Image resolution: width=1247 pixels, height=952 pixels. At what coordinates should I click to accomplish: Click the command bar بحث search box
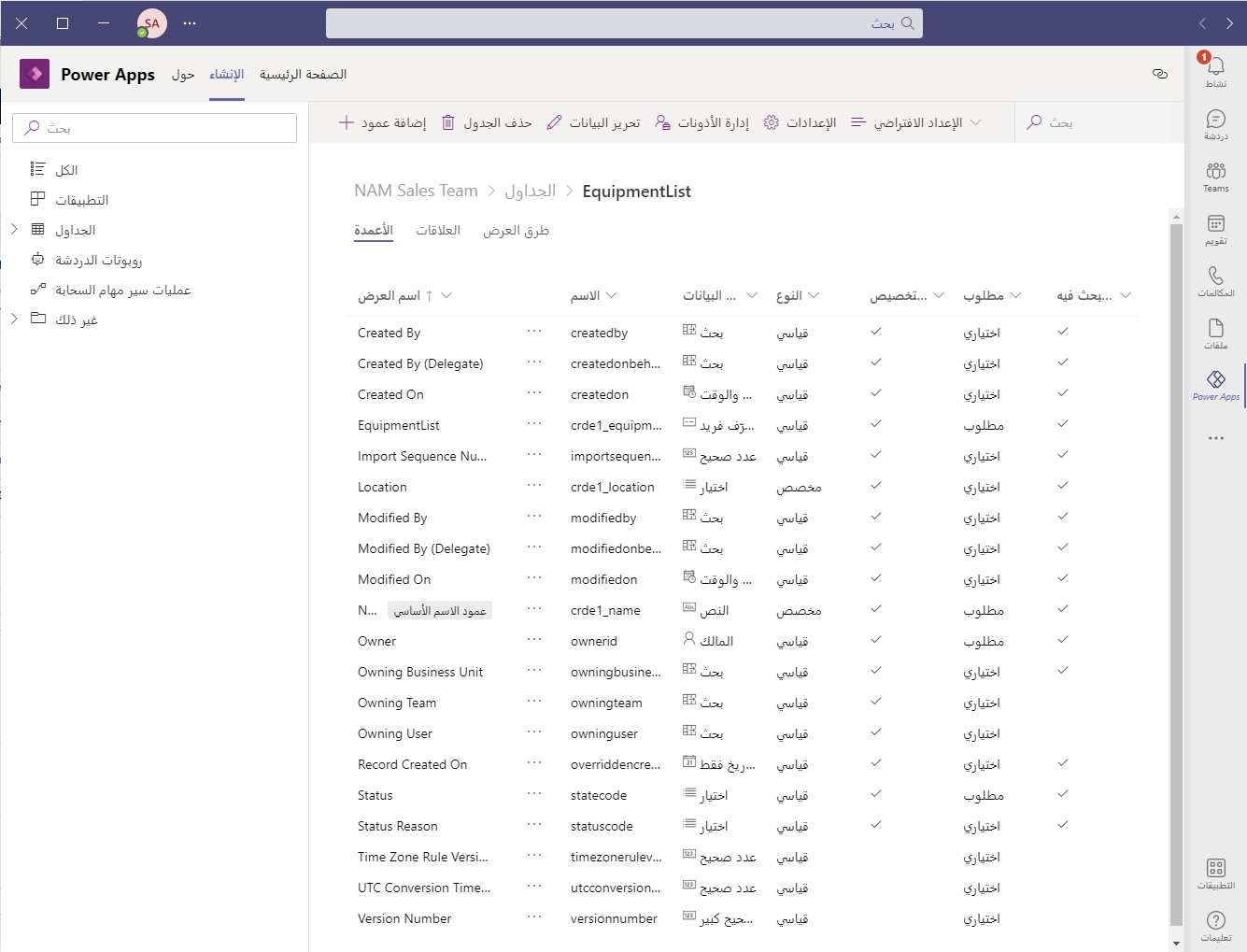1098,122
